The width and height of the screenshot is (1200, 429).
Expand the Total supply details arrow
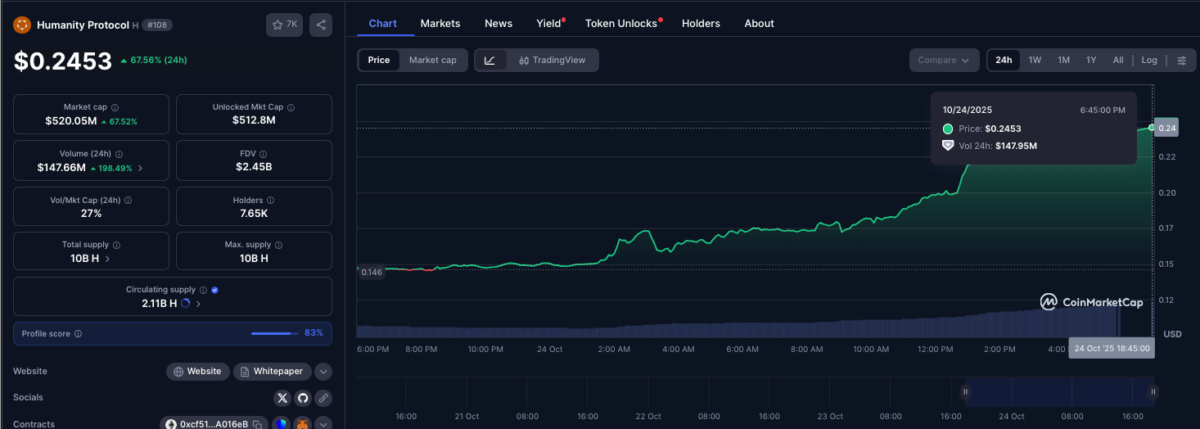point(107,258)
